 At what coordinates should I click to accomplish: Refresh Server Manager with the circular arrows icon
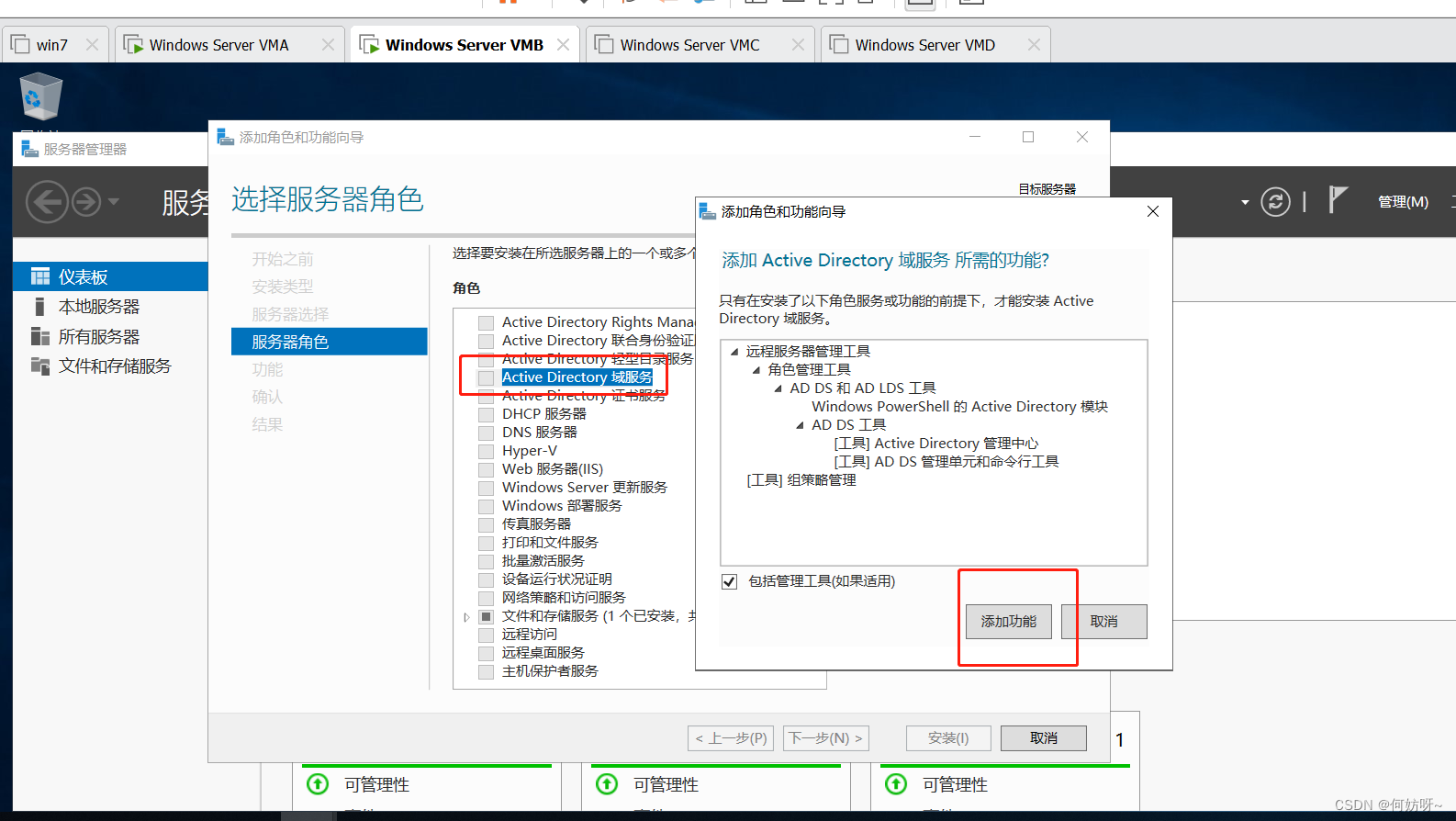point(1275,201)
